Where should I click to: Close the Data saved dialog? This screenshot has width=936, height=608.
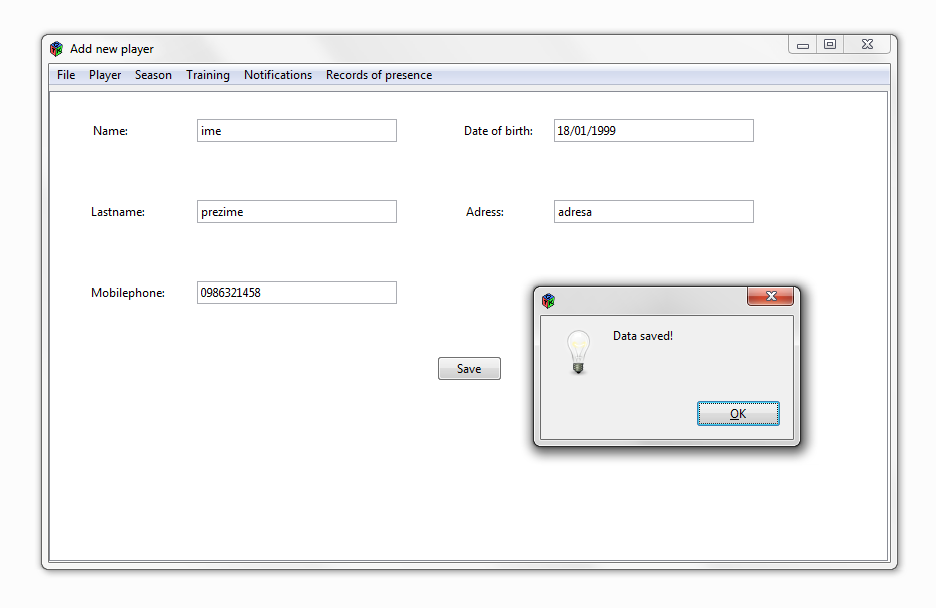click(770, 296)
